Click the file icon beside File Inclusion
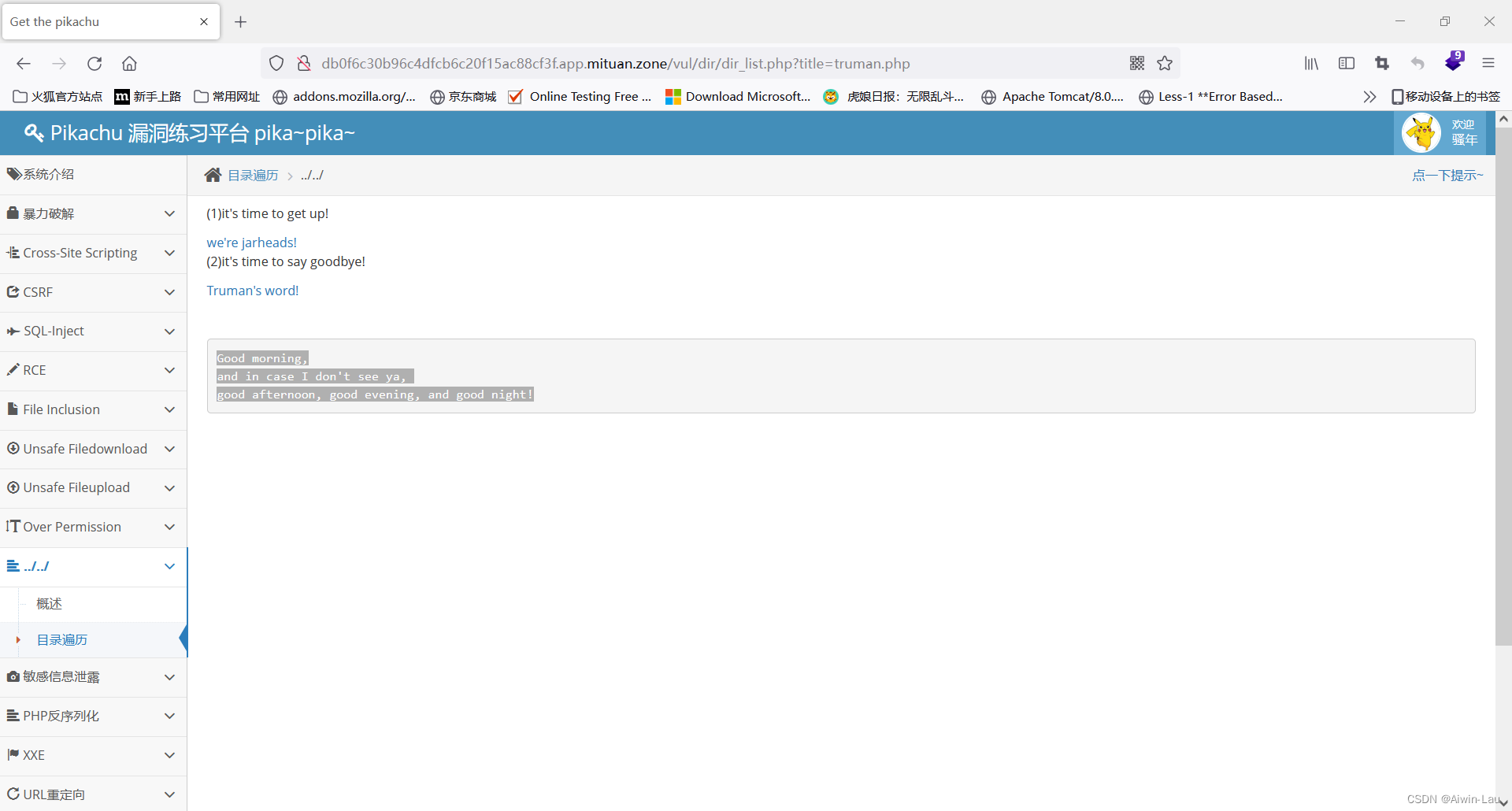1512x811 pixels. point(13,409)
